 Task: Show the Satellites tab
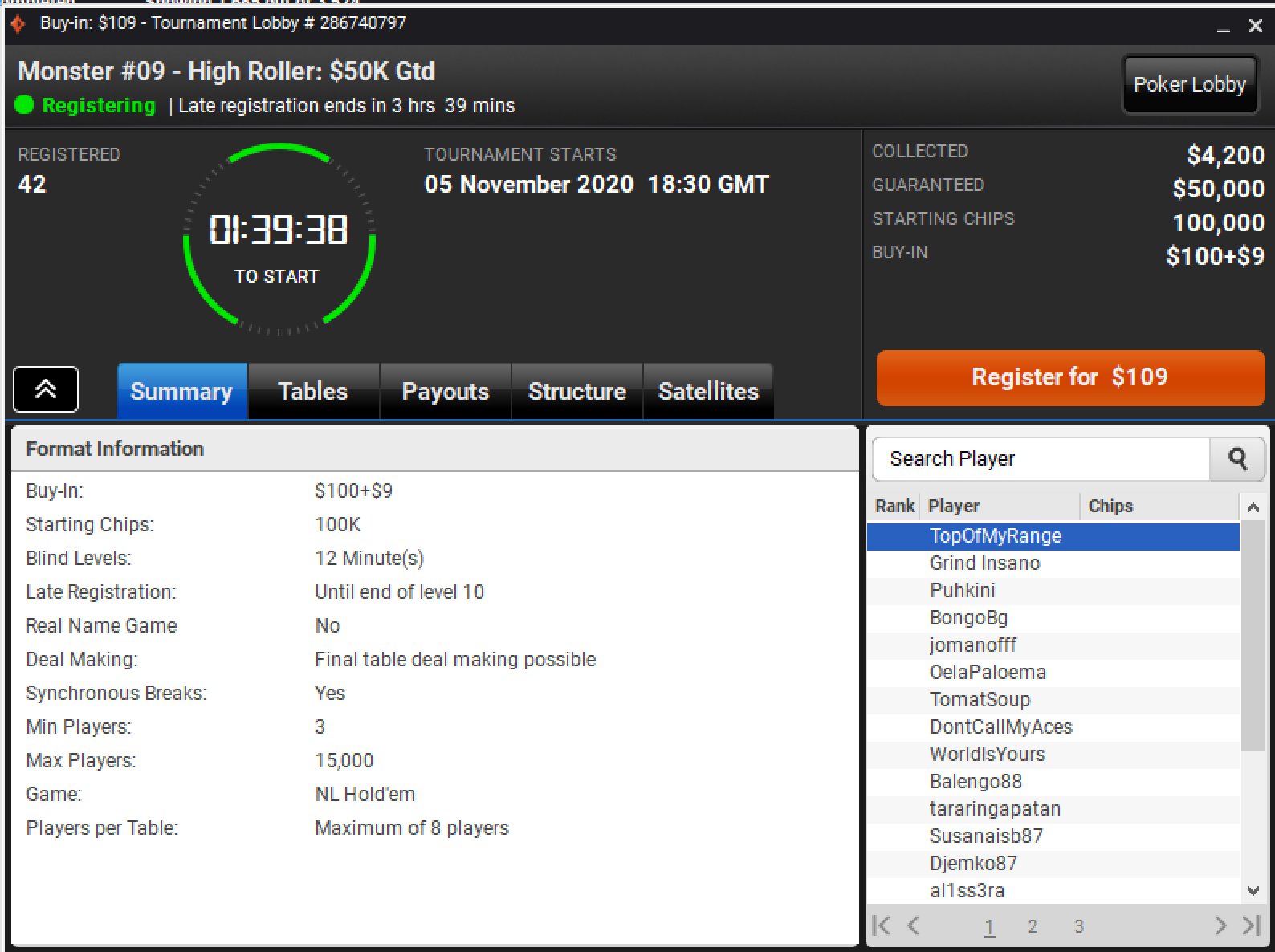[x=708, y=391]
